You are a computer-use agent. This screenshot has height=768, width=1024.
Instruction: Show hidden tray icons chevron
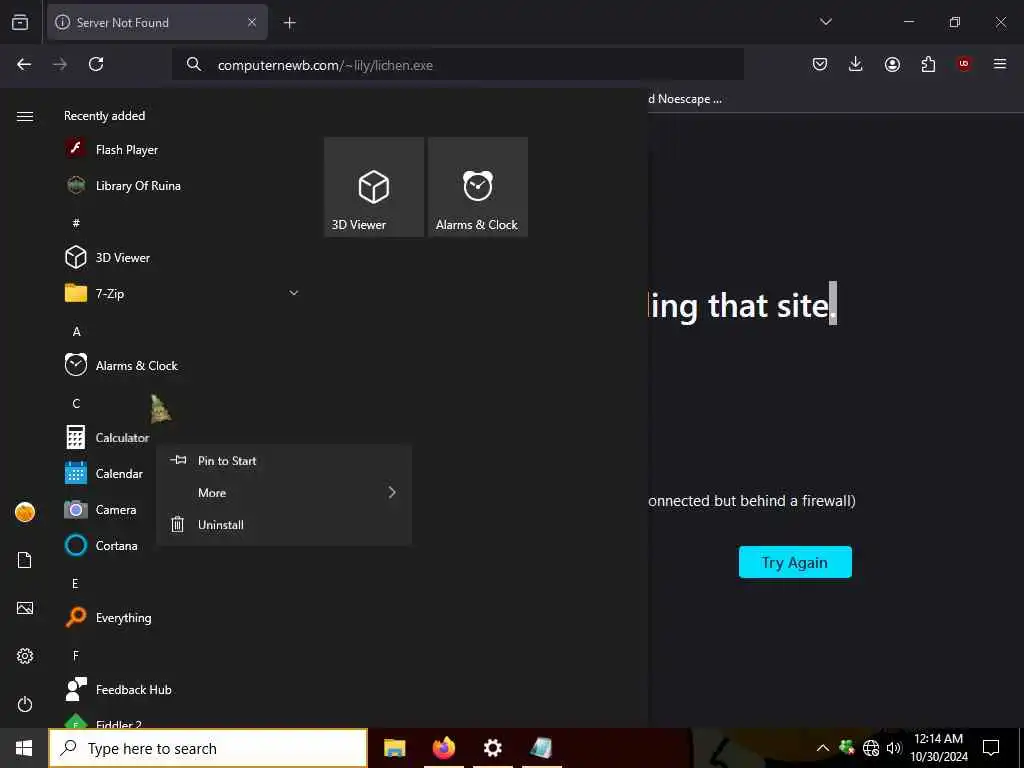click(x=823, y=748)
